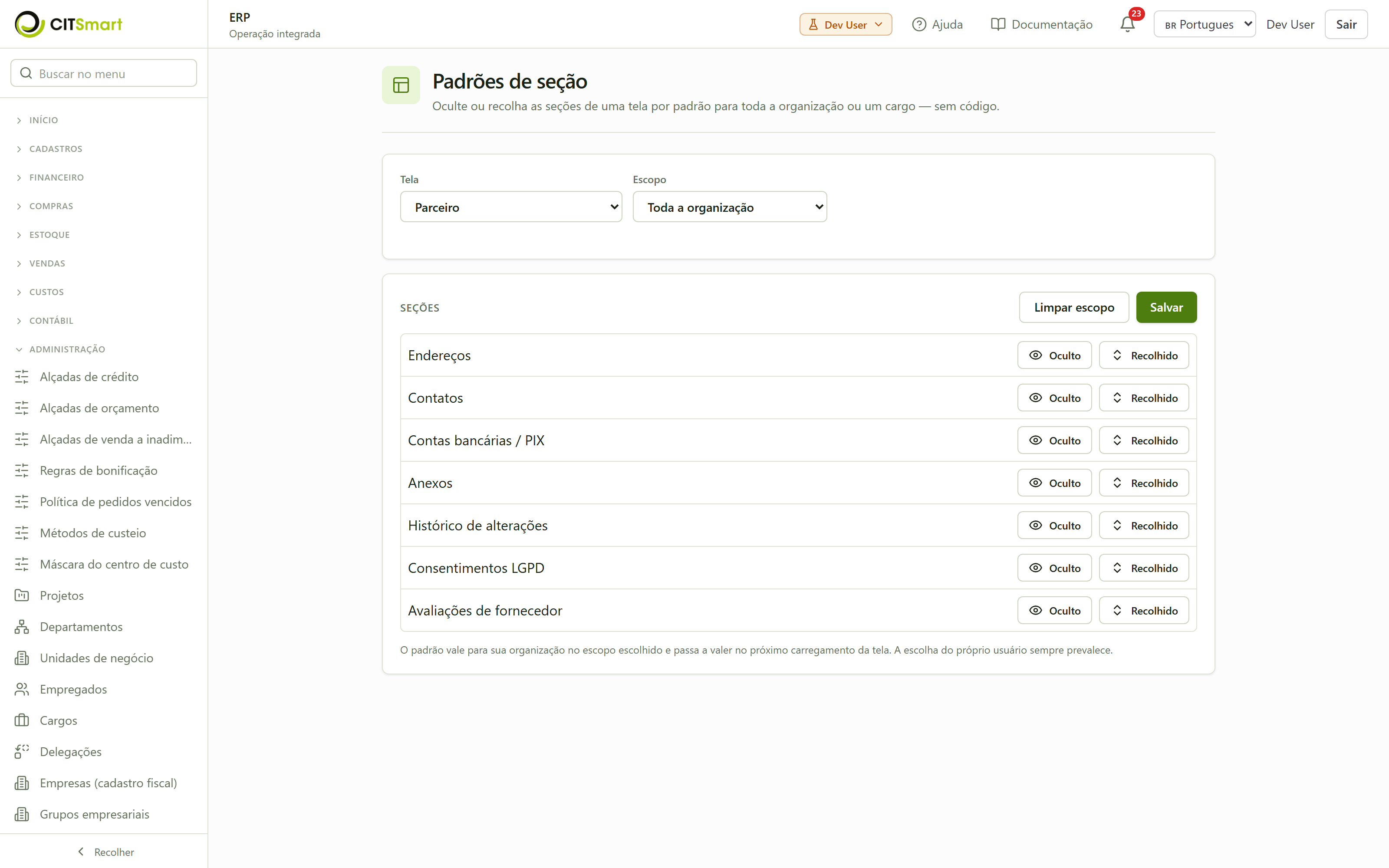Open Delegações icon in sidebar
The image size is (1389, 868).
click(x=22, y=751)
